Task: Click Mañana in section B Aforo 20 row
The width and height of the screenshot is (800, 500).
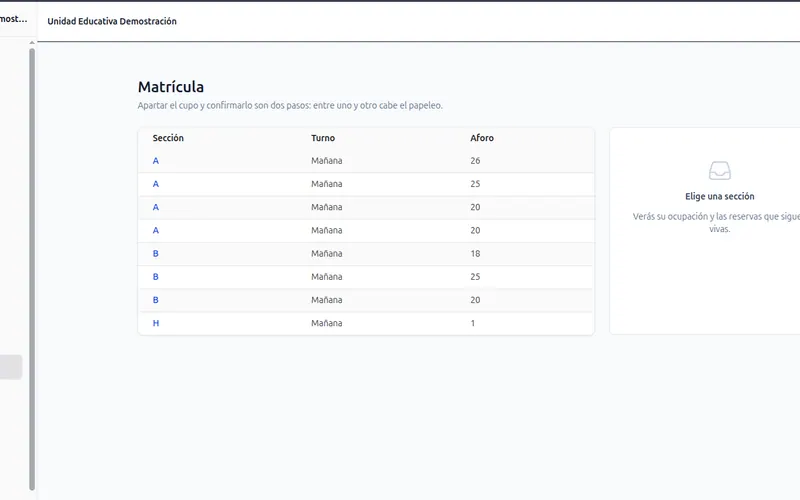Action: point(327,300)
